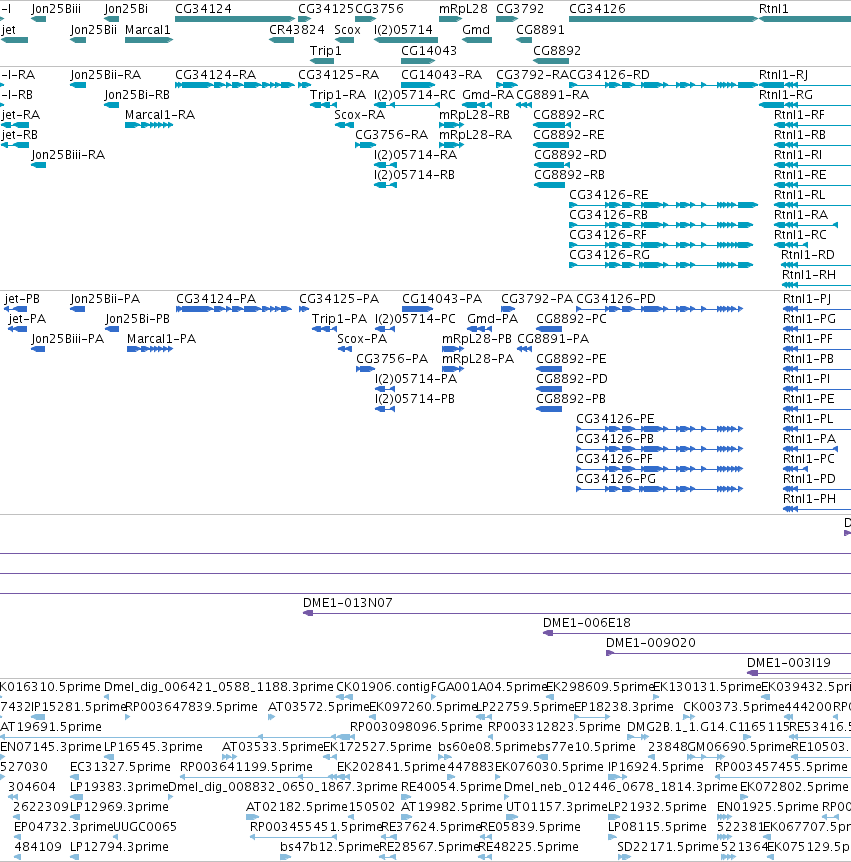
Task: Select the CG34124 gene label
Action: (x=203, y=9)
